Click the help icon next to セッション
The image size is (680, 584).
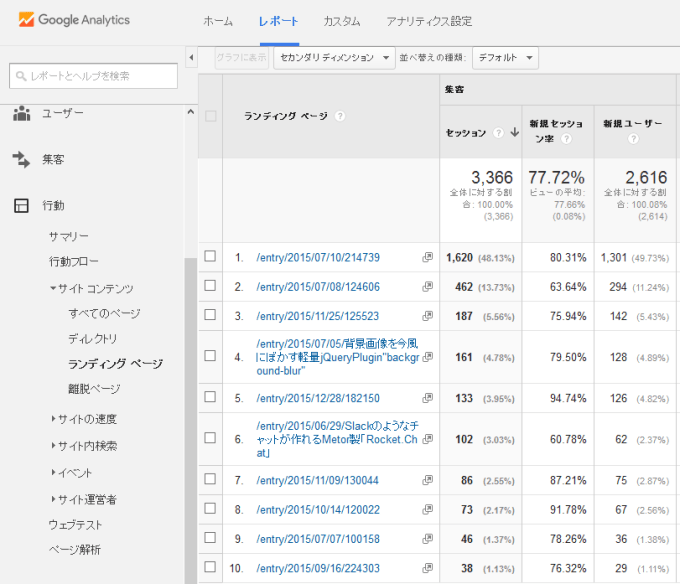tap(497, 133)
